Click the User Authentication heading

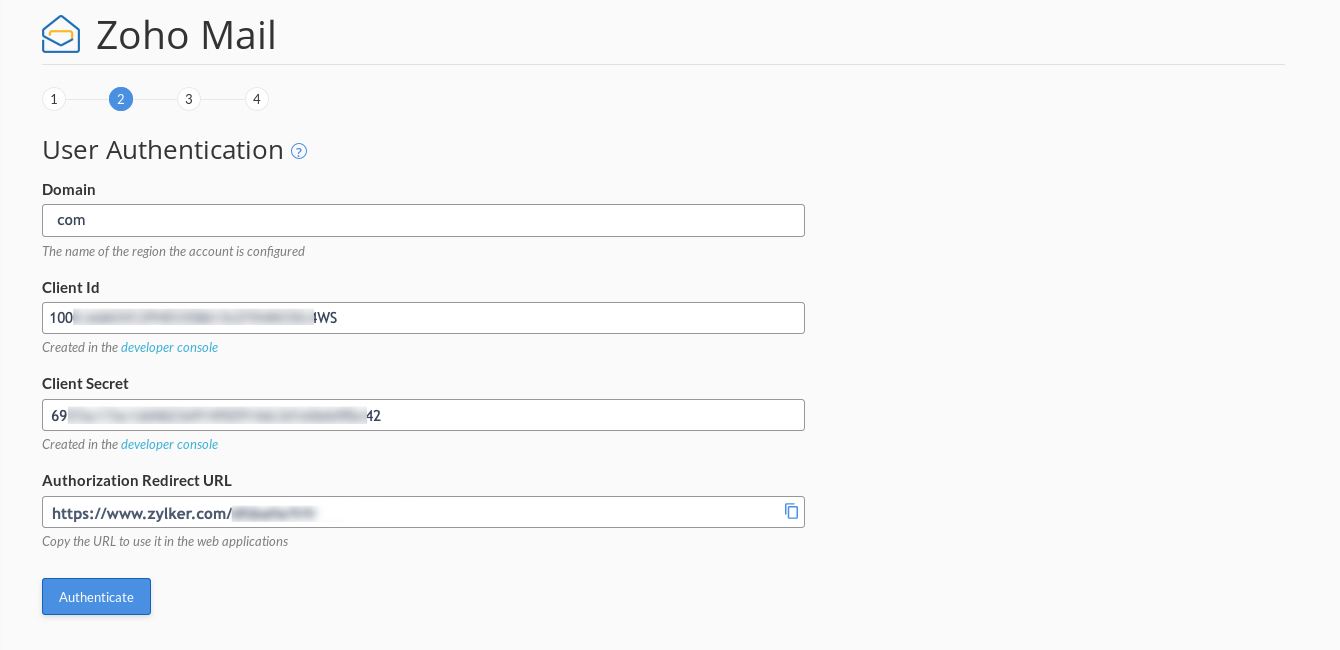[x=163, y=150]
